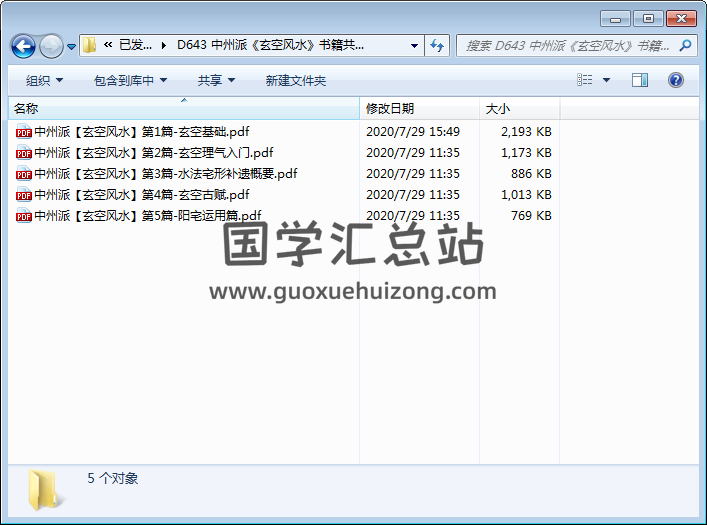Sort by the 修改日期 column header
Viewport: 707px width, 525px height.
coord(419,108)
